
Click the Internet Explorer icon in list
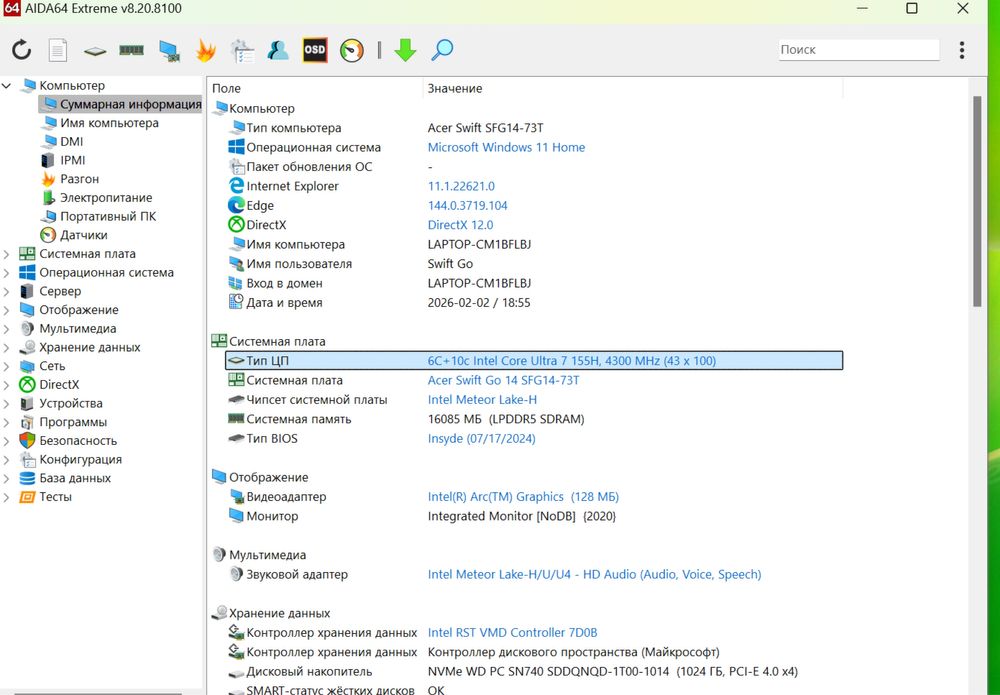[236, 186]
